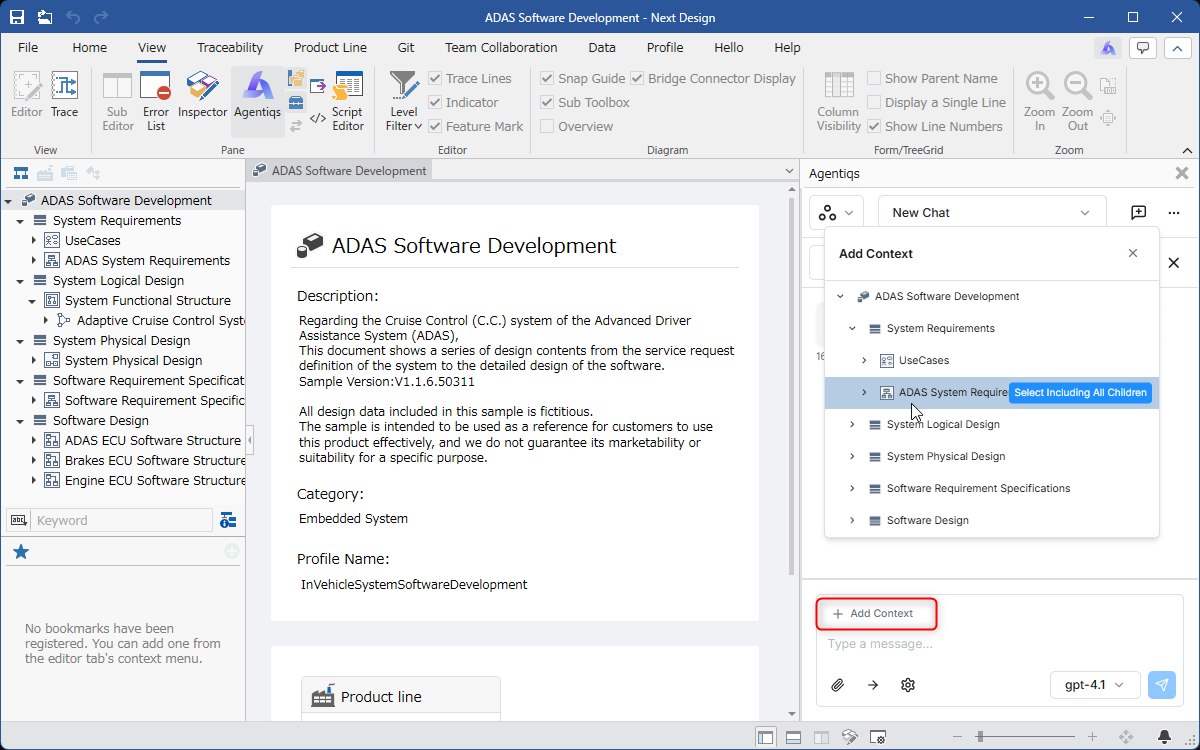Open the Script Editor pane
Screen dimensions: 1200x750
point(348,101)
